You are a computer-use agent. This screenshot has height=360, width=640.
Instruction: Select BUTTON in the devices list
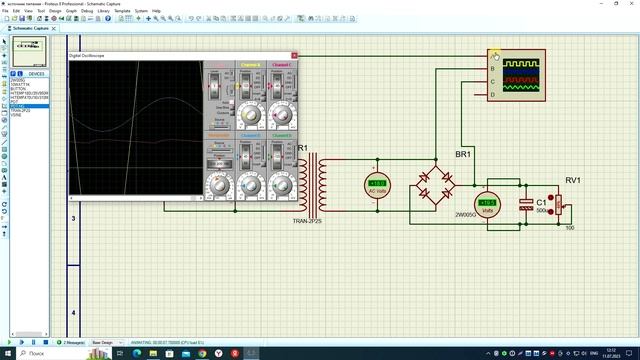click(x=18, y=89)
